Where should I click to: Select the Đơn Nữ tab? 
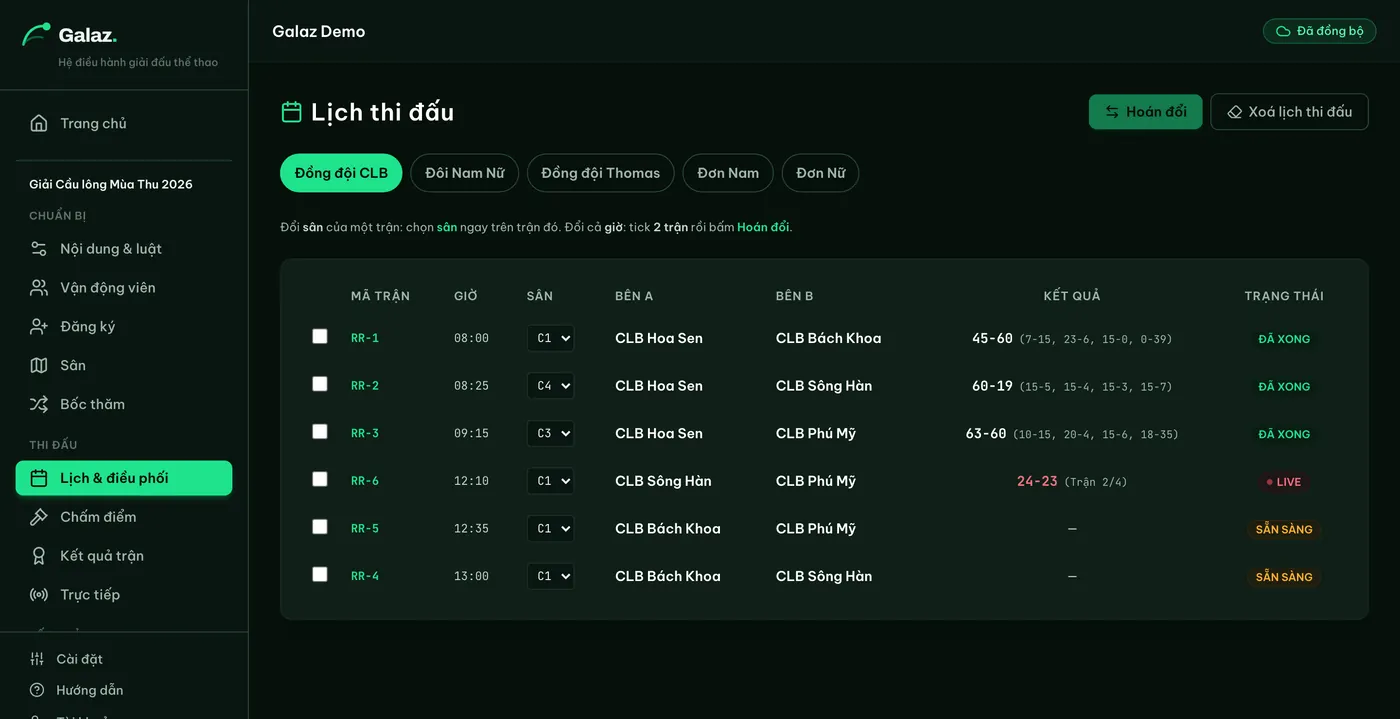point(821,173)
